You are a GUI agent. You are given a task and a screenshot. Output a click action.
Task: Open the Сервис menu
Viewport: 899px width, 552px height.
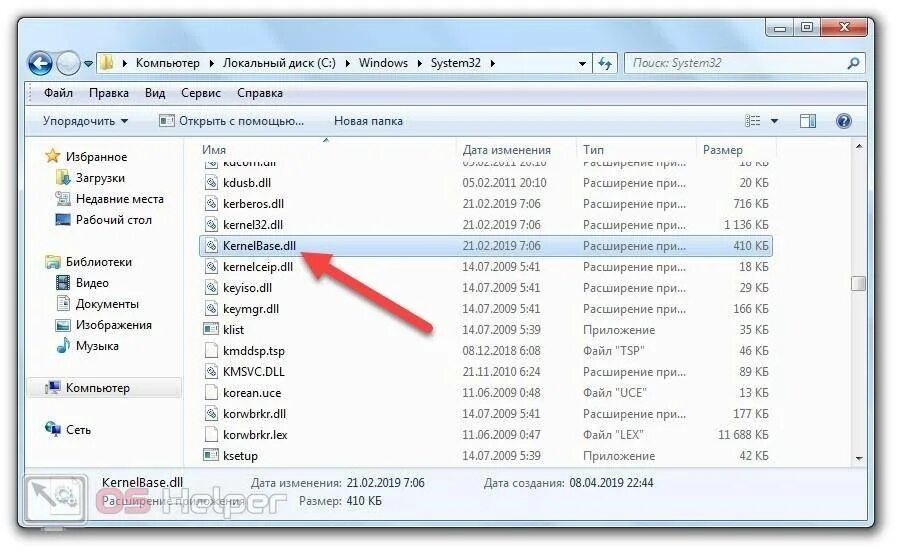point(201,93)
